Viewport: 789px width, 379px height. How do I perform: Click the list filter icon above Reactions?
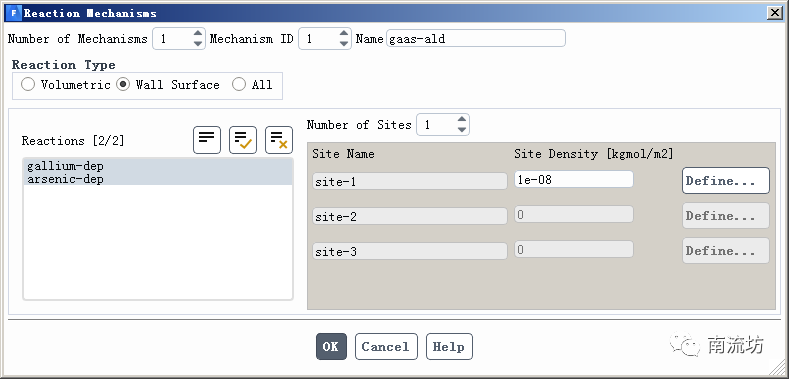[x=207, y=140]
